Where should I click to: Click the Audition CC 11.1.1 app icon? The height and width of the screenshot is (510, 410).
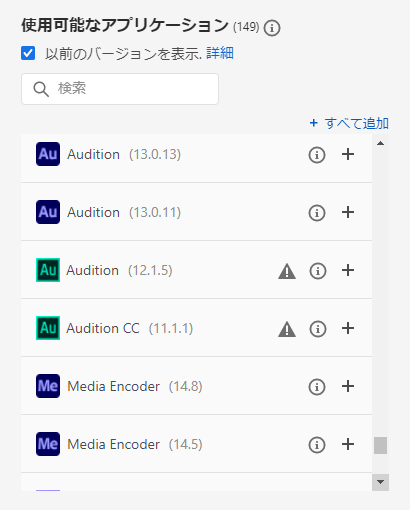(48, 328)
